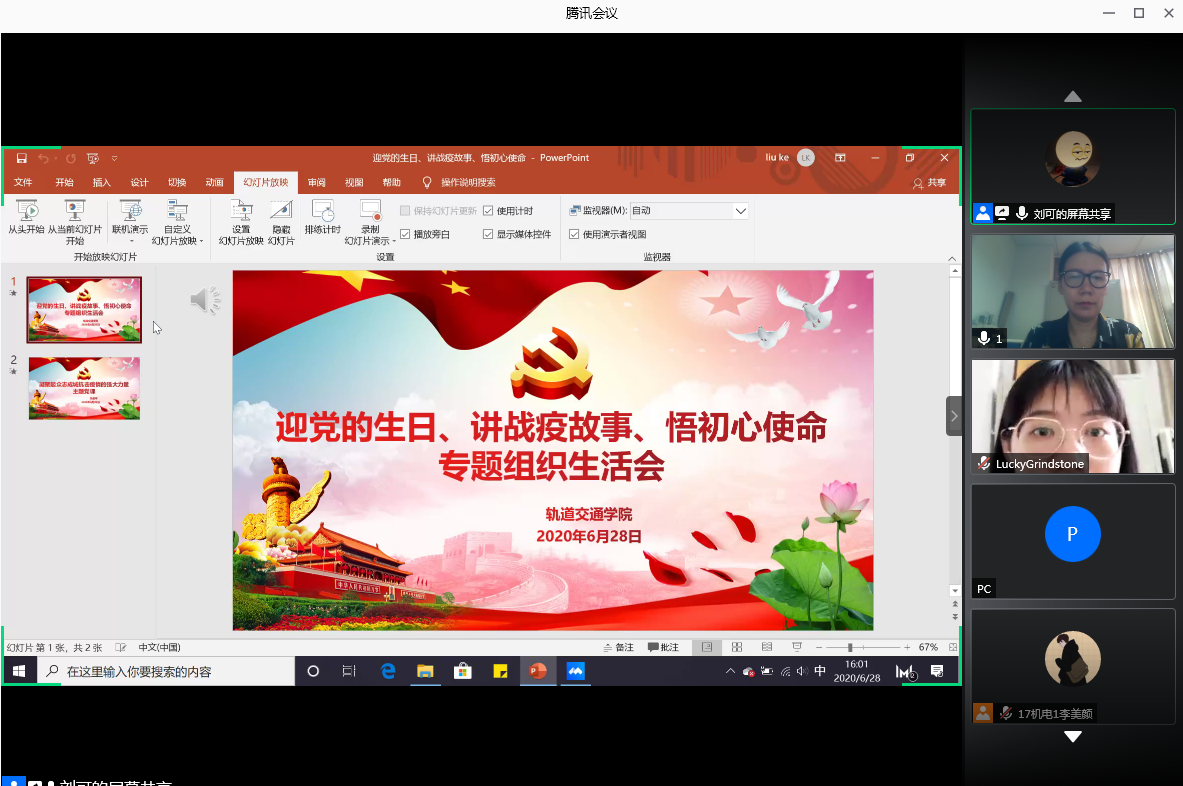Select slide 2 thumbnail in slide panel
The width and height of the screenshot is (1183, 786).
pos(84,387)
